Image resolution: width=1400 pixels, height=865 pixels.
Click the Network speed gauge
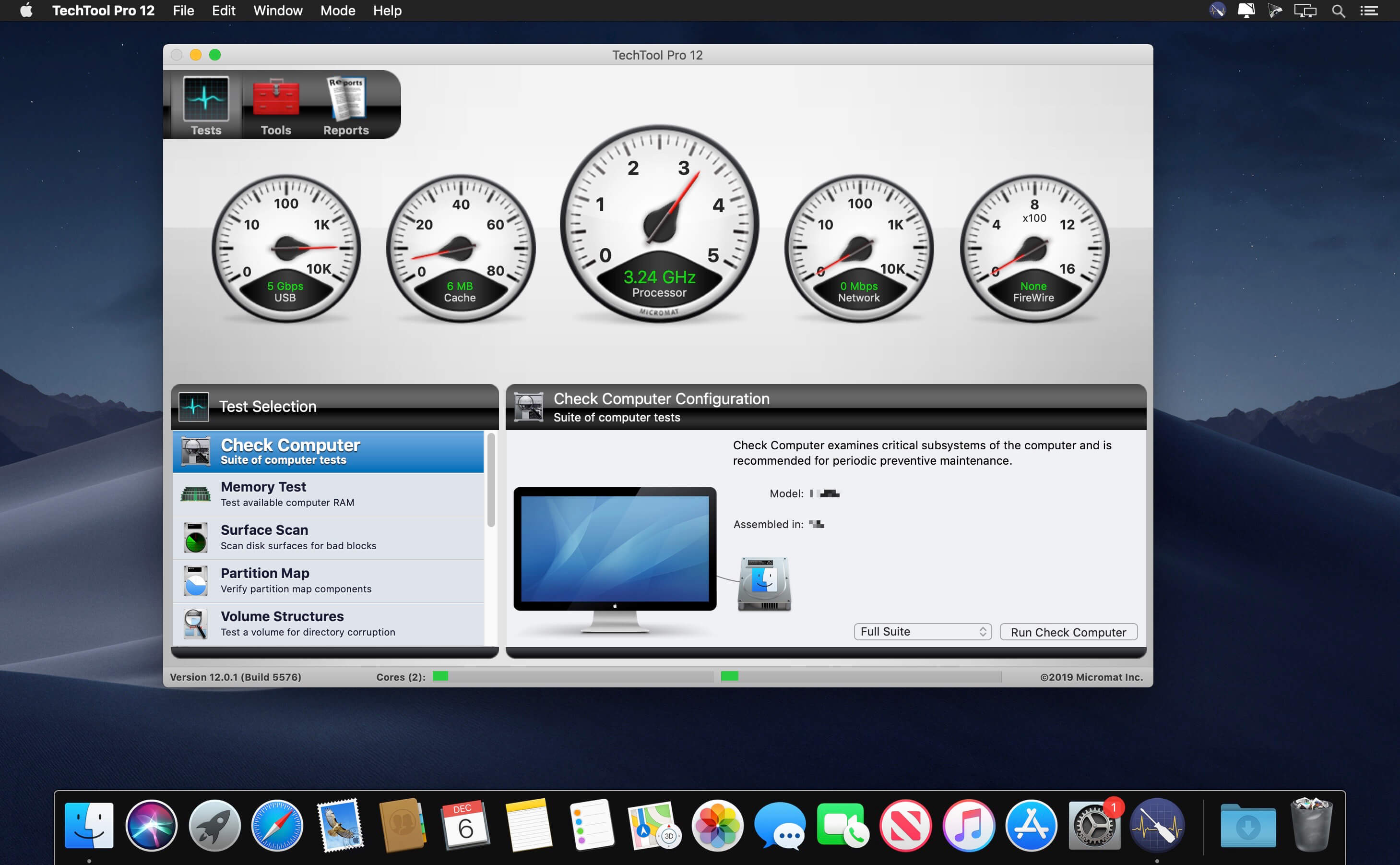859,249
